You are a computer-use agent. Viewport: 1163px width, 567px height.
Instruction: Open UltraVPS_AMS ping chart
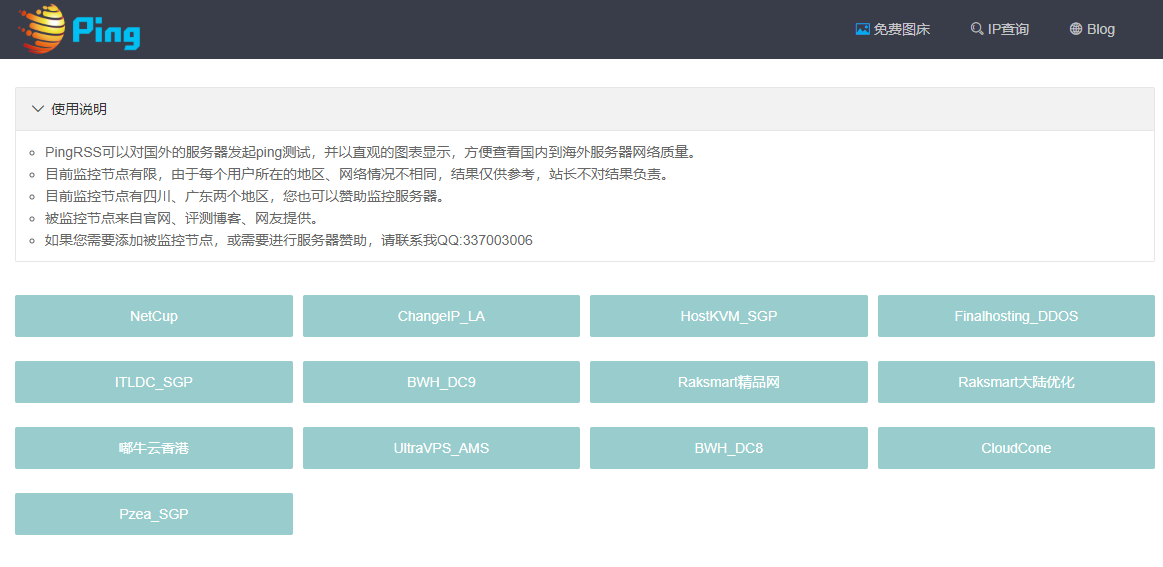coord(441,448)
